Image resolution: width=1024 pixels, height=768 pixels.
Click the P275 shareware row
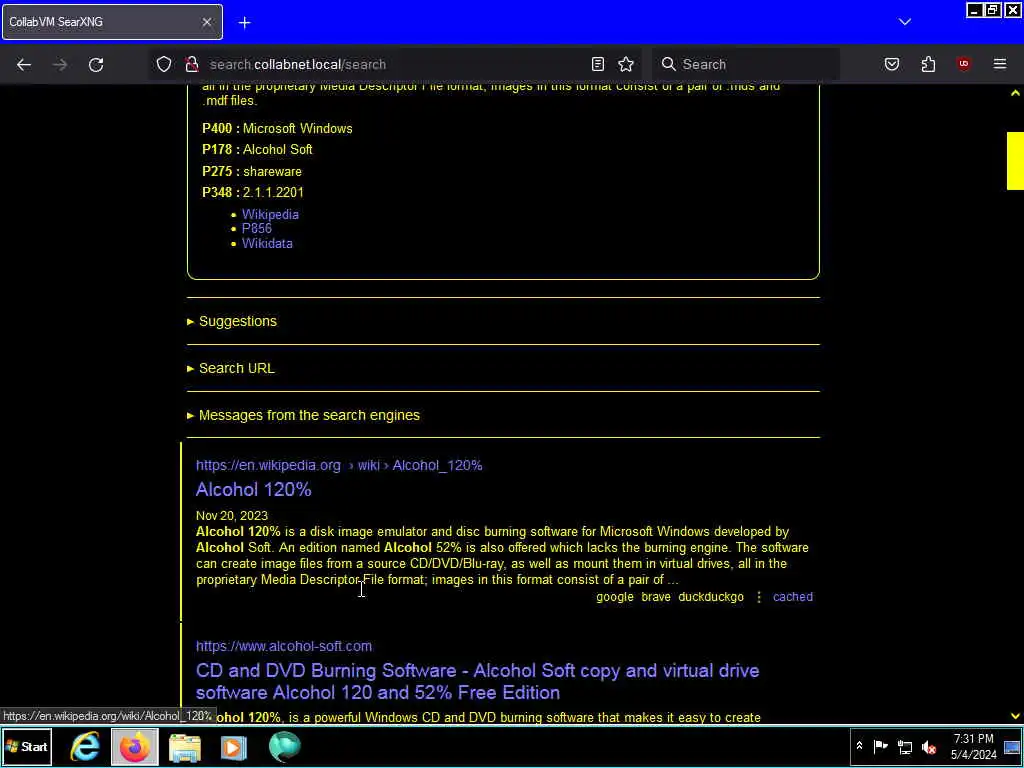(252, 172)
